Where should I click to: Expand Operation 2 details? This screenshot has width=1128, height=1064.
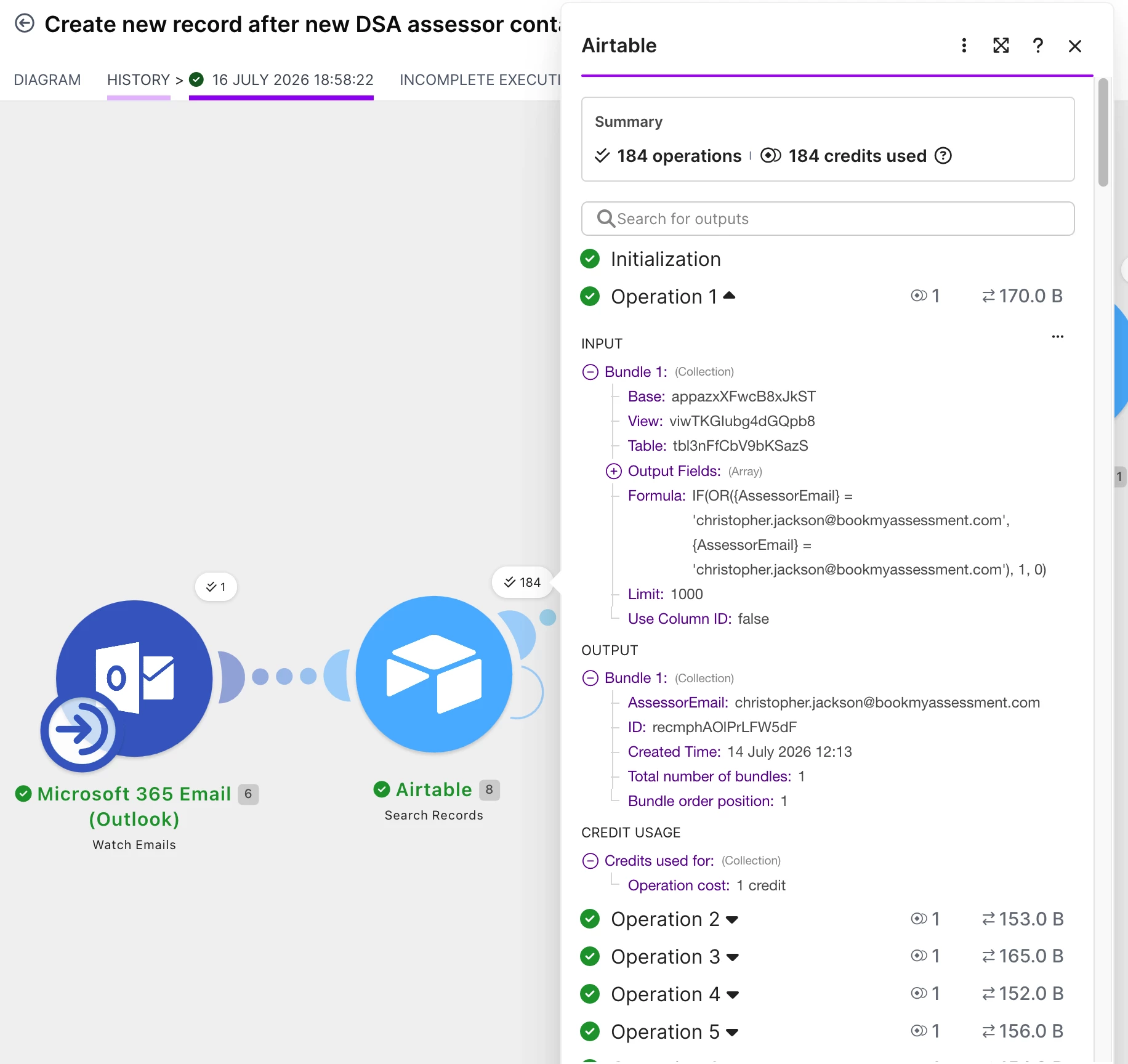pos(732,920)
